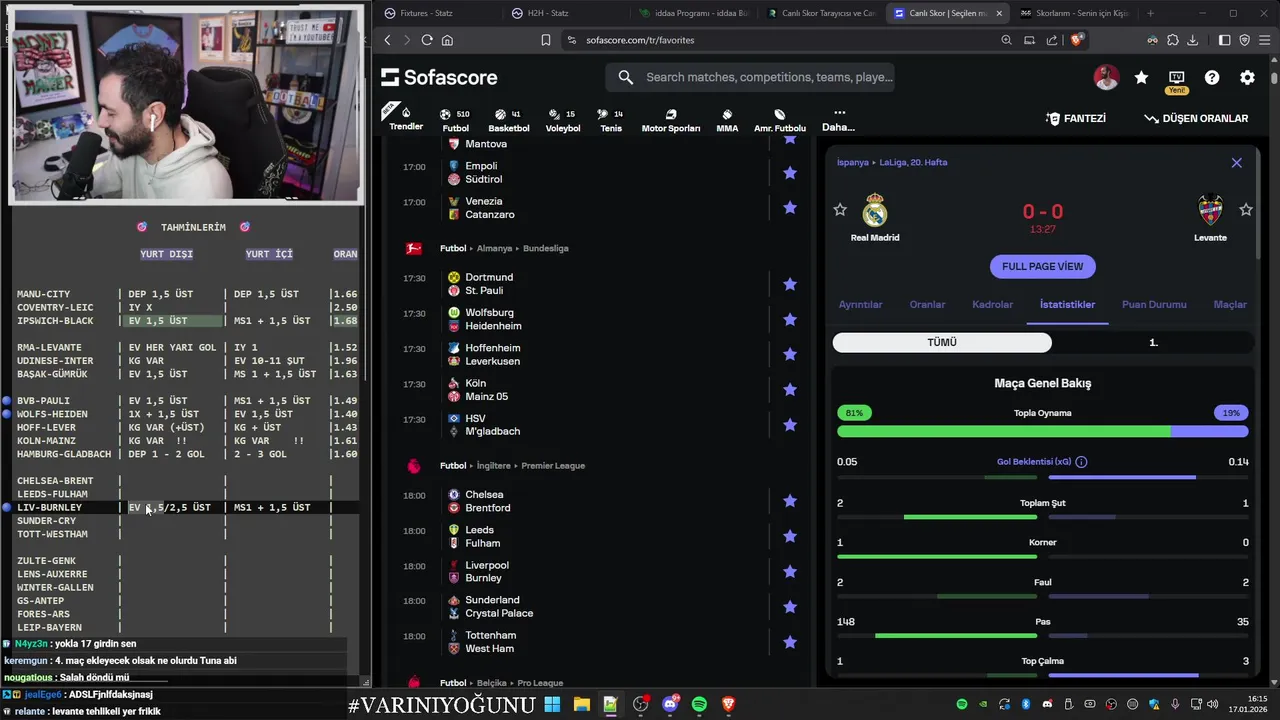Switch to the Puan Durumu tab

pos(1154,305)
